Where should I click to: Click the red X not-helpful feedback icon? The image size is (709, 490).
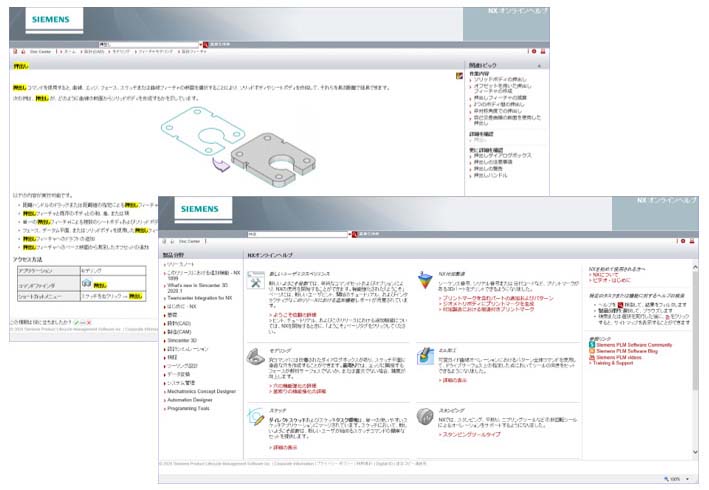[89, 323]
